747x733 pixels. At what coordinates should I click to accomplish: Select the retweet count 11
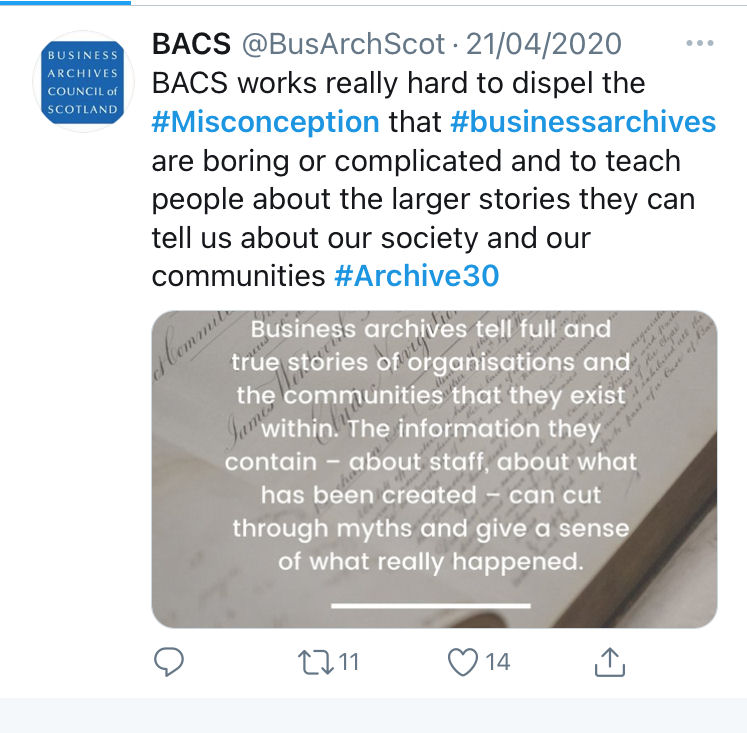(x=349, y=662)
